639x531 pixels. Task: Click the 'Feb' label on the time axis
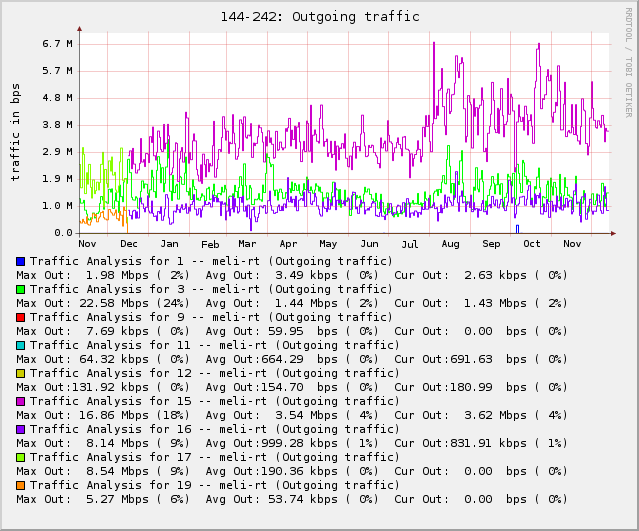tap(210, 244)
